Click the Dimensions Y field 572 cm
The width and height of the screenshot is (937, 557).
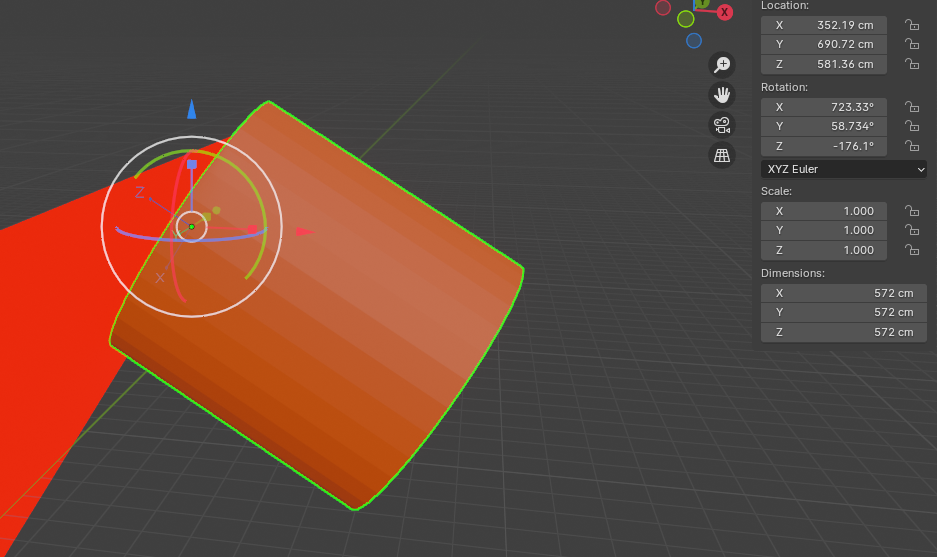pos(844,312)
